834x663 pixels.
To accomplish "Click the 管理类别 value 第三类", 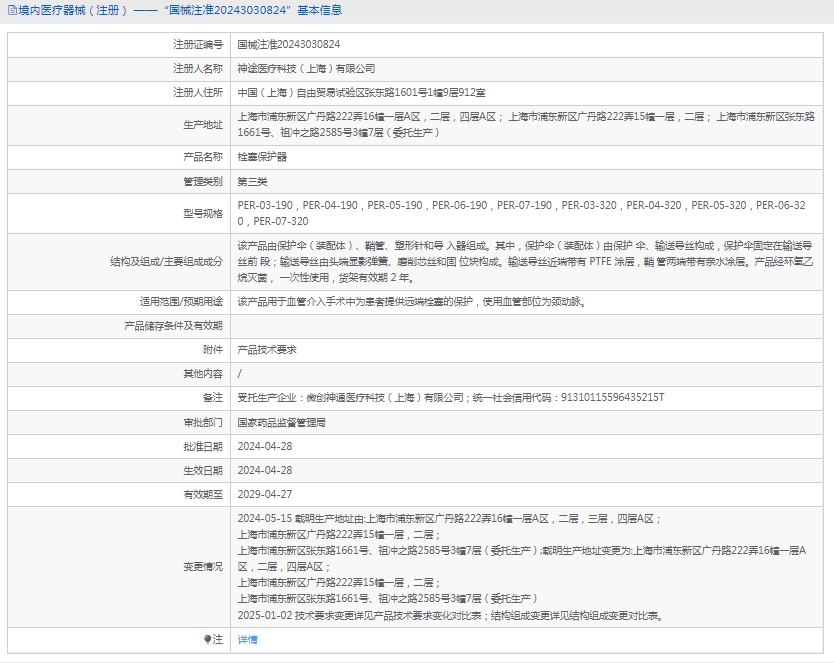I will point(252,181).
